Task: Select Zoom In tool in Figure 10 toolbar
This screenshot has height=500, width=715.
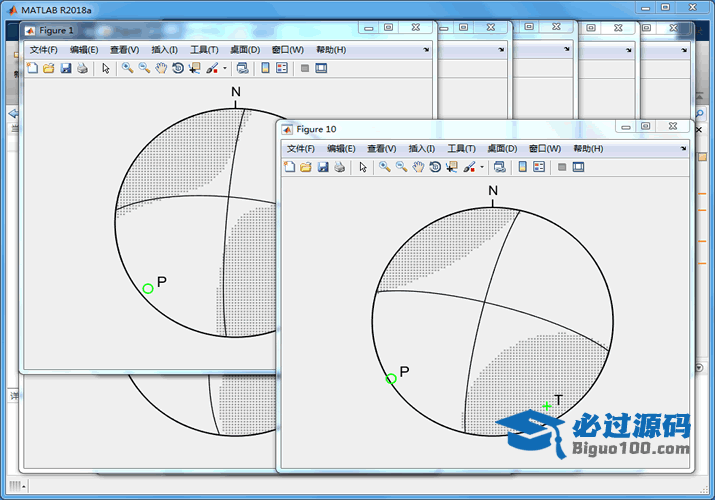Action: (x=385, y=167)
